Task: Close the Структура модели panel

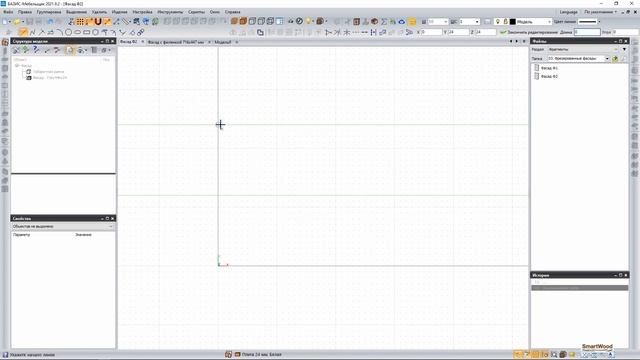Action: pyautogui.click(x=113, y=41)
